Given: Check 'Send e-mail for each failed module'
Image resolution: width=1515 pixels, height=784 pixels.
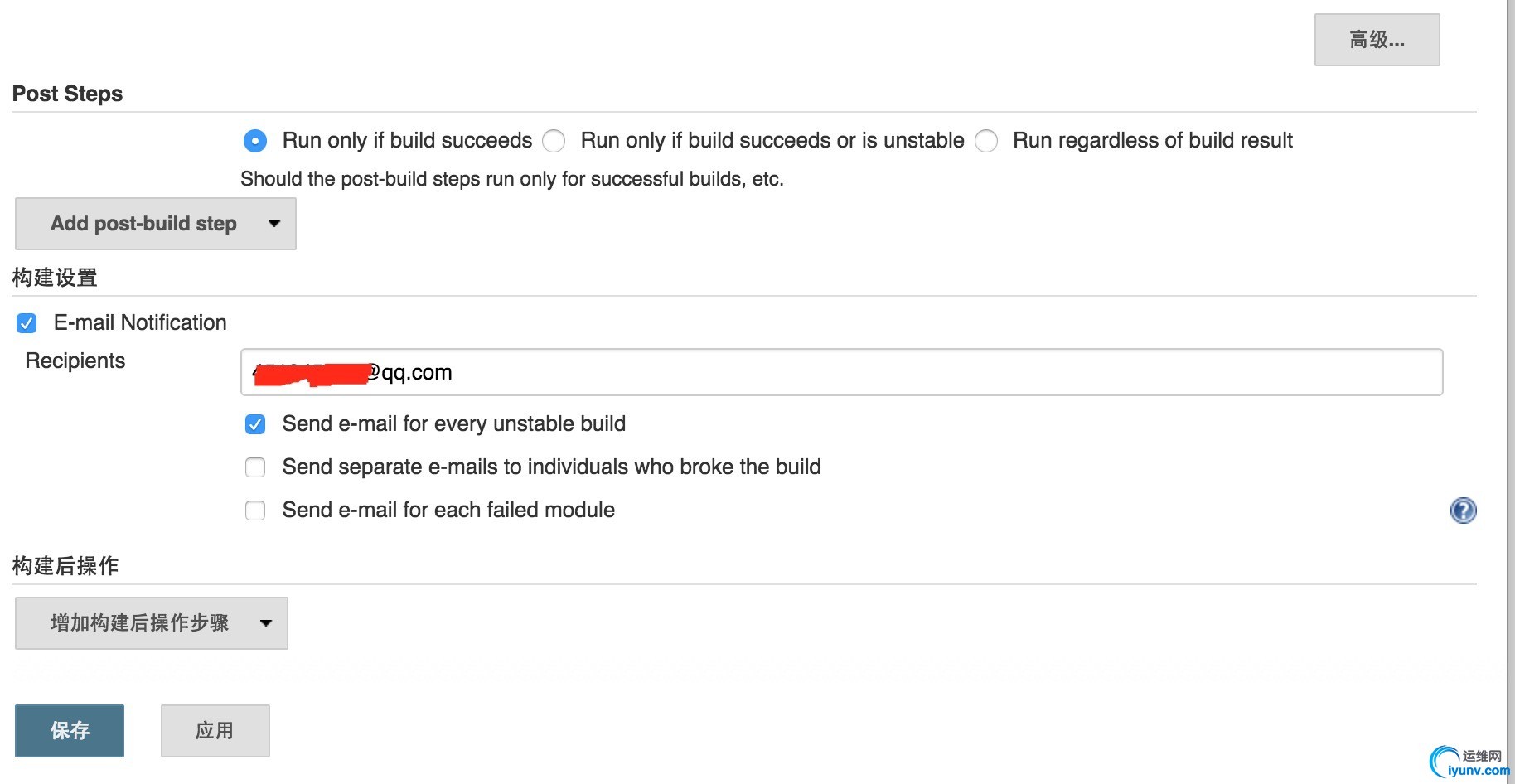Looking at the screenshot, I should tap(255, 511).
